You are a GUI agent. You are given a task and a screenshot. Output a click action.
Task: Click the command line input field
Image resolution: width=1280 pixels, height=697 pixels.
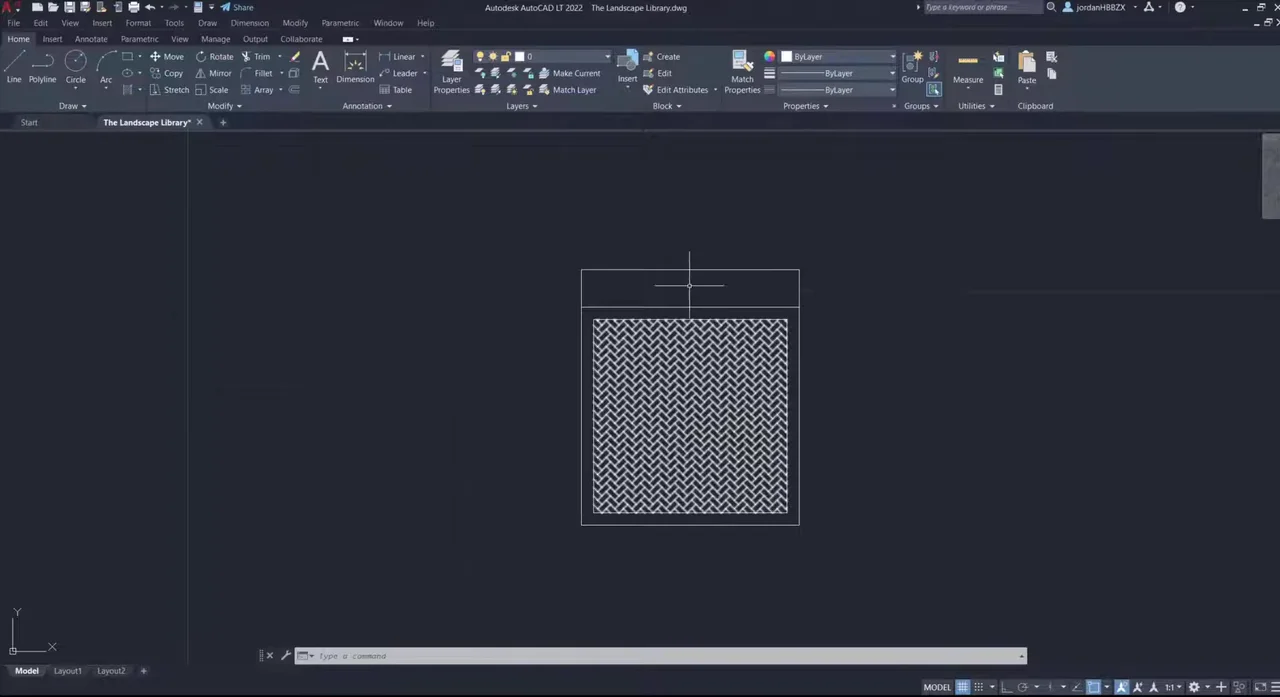(660, 656)
